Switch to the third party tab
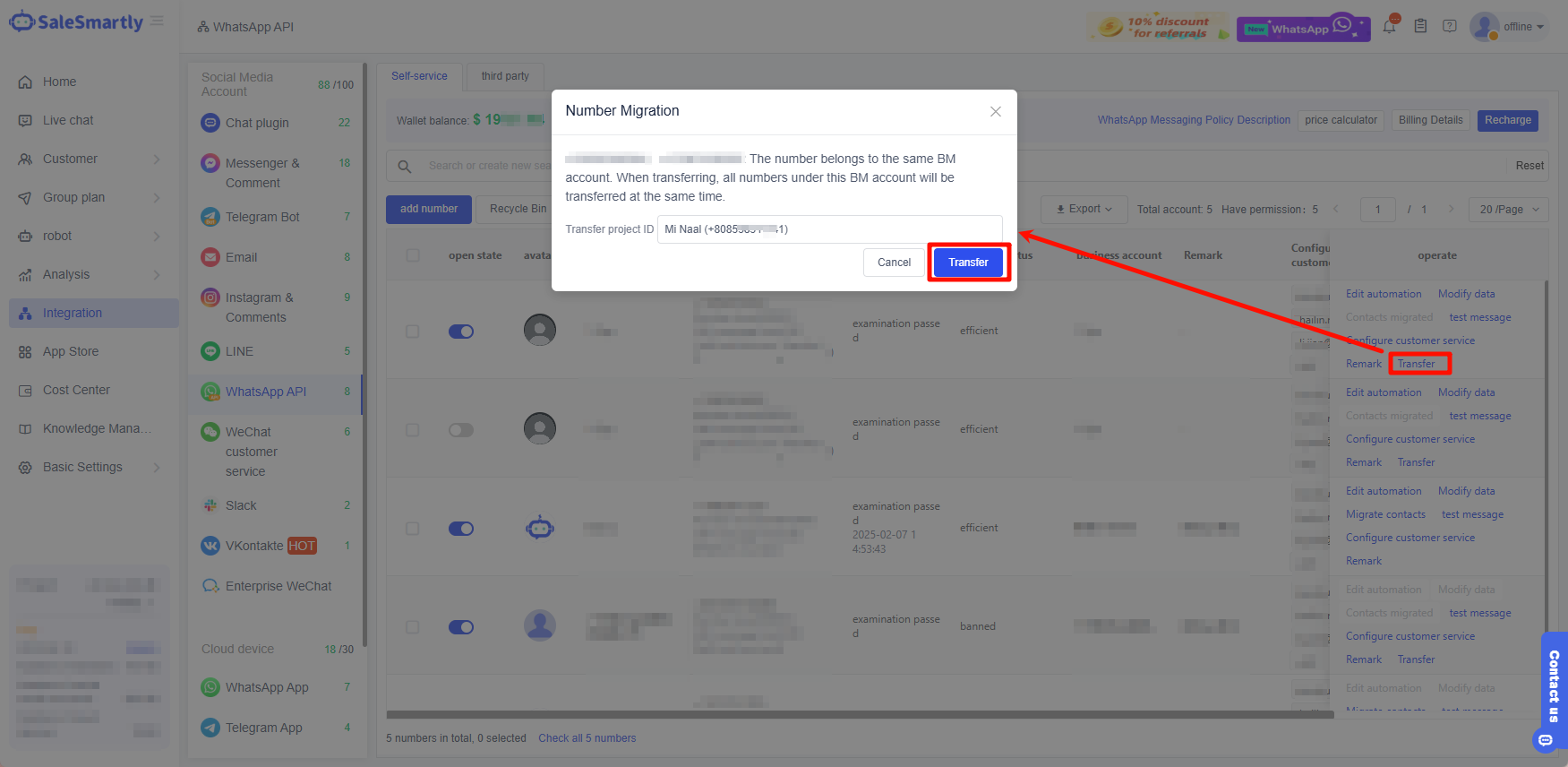The image size is (1568, 767). pos(505,76)
